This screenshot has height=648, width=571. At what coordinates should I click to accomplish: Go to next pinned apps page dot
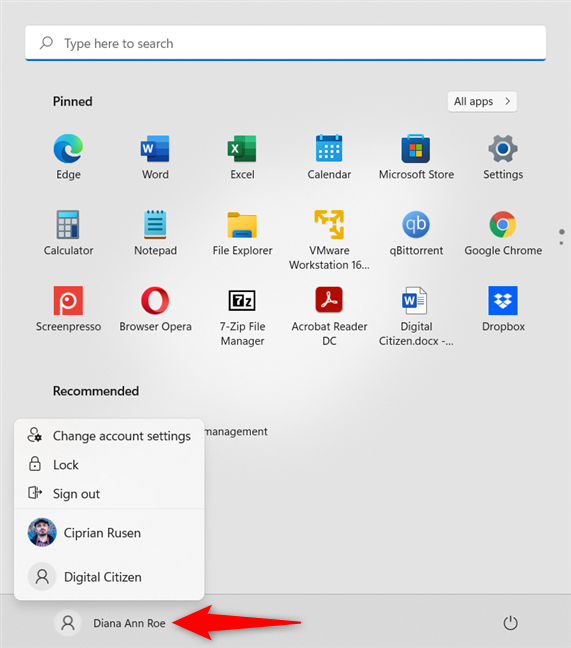point(561,243)
